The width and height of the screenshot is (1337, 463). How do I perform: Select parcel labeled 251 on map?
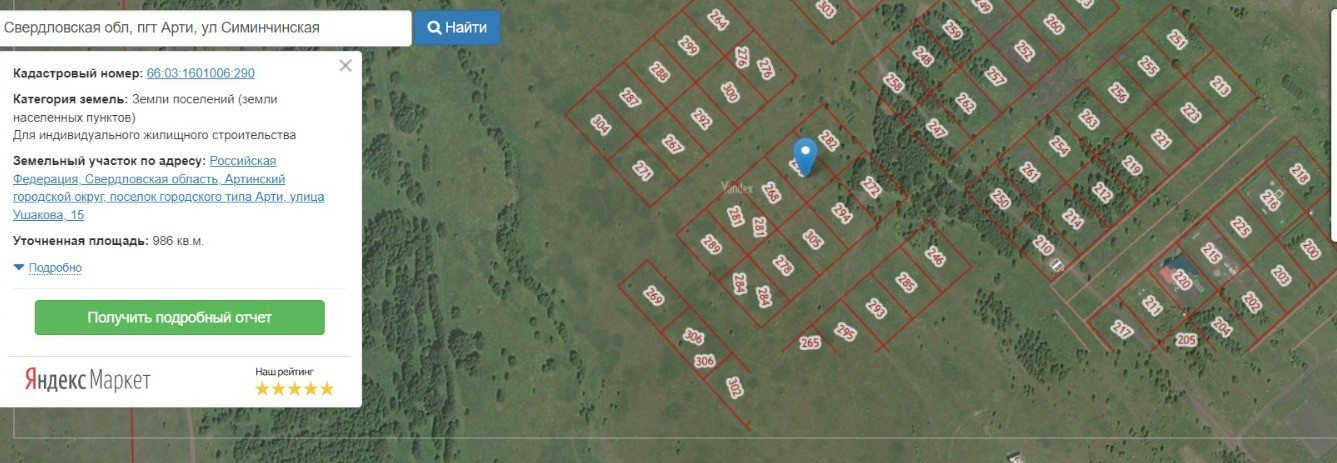(1177, 40)
